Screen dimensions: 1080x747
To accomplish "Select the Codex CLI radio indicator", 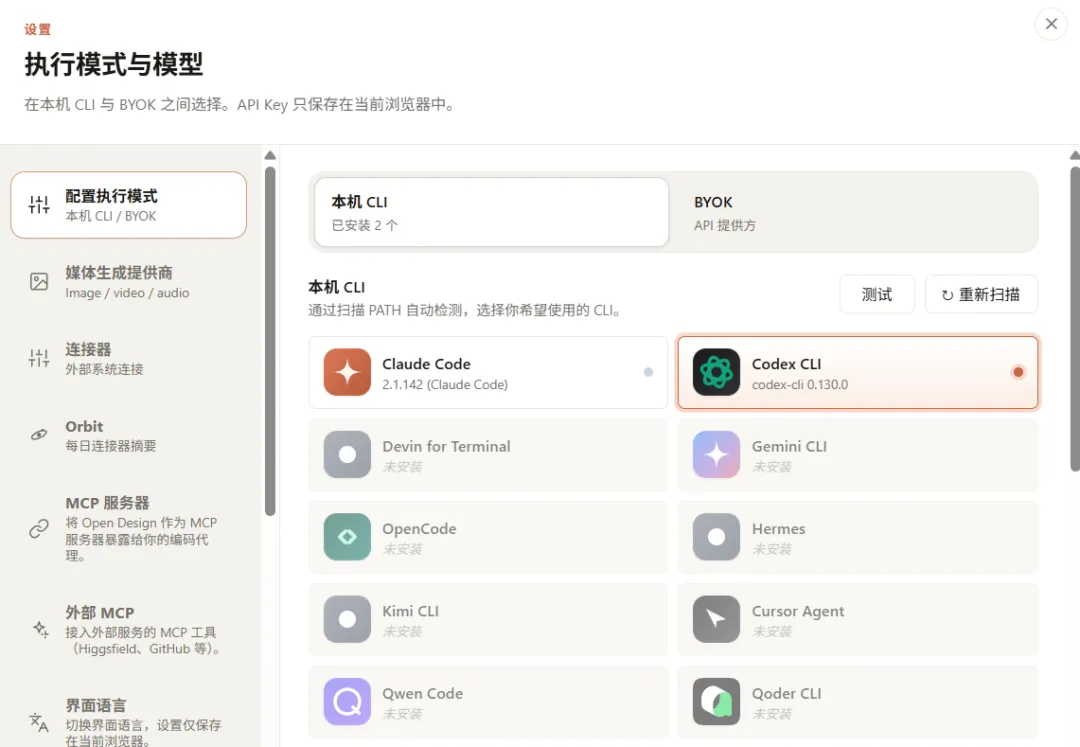I will coord(1018,372).
